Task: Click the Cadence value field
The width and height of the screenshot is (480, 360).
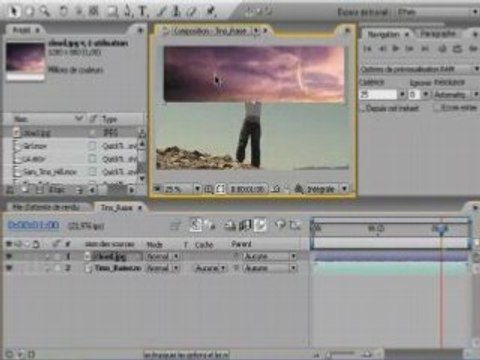Action: pyautogui.click(x=378, y=95)
